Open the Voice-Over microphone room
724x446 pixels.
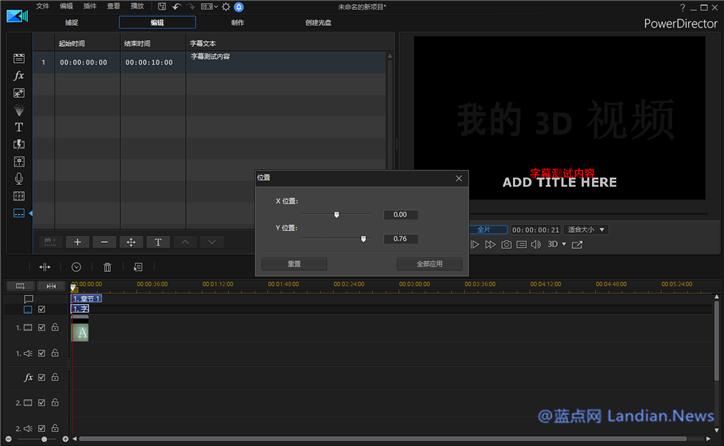(18, 178)
